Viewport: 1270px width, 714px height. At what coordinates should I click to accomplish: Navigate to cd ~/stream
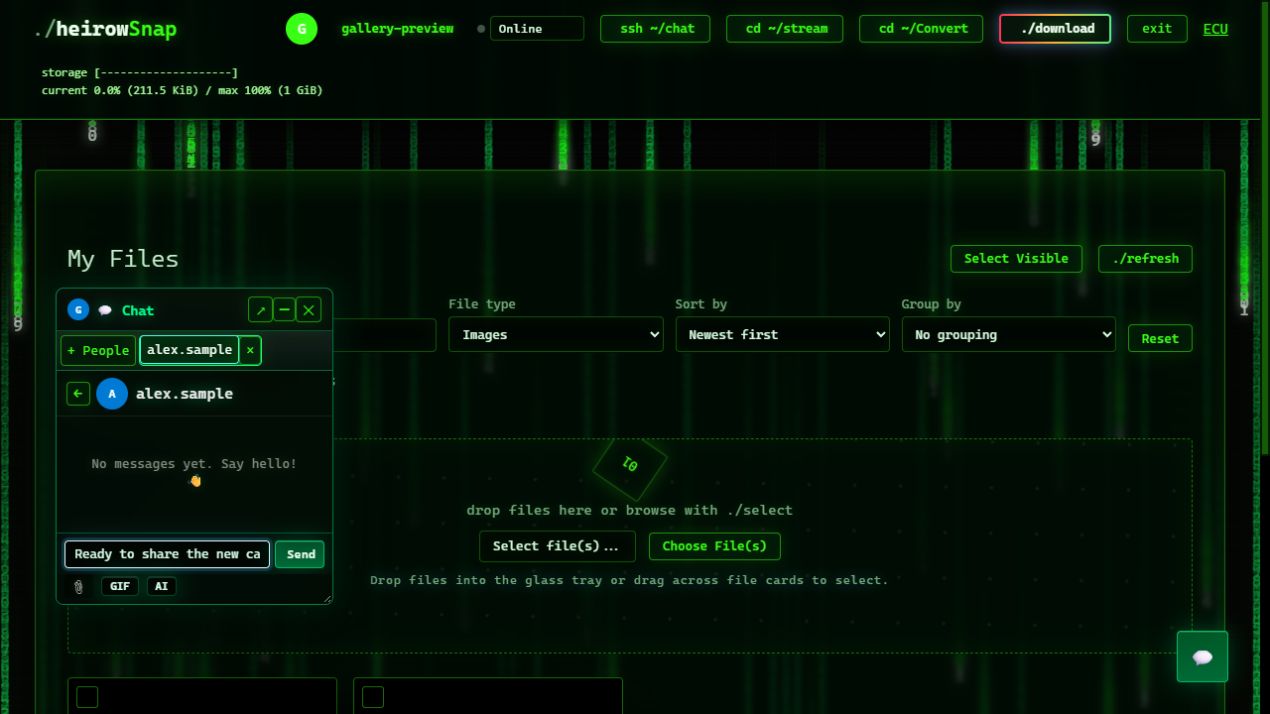[785, 29]
